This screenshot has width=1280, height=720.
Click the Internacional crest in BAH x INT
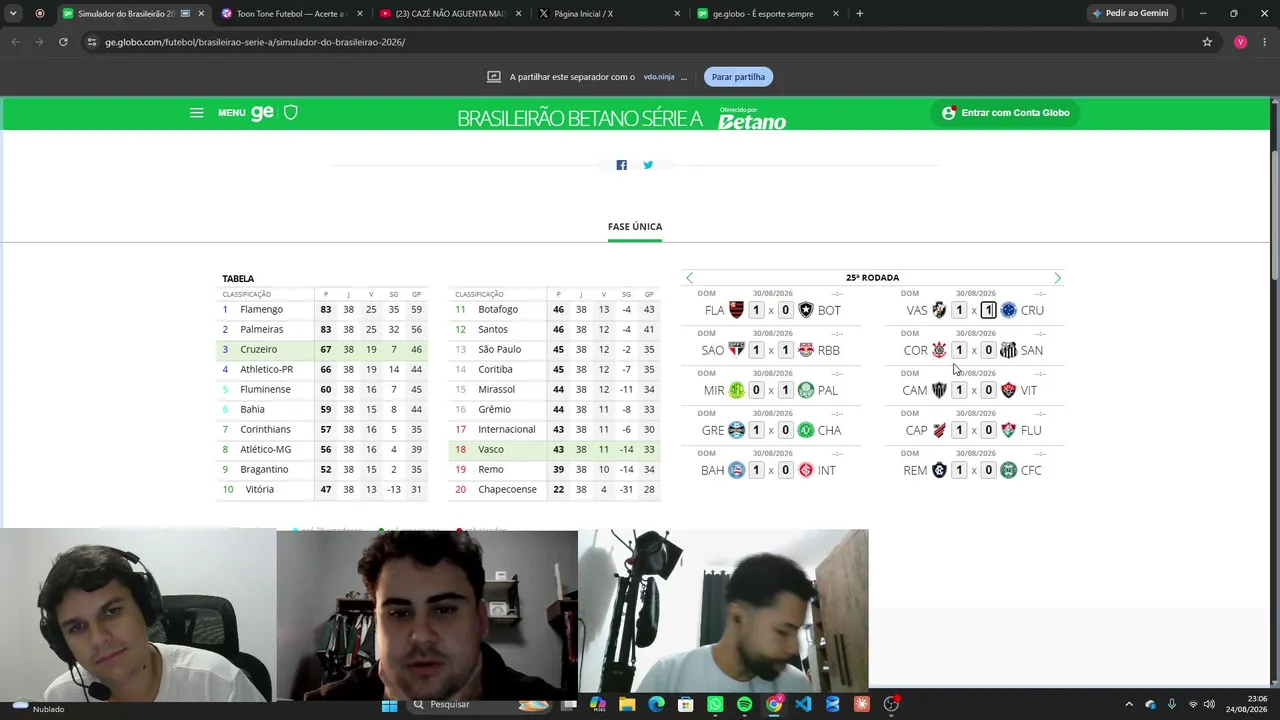806,470
